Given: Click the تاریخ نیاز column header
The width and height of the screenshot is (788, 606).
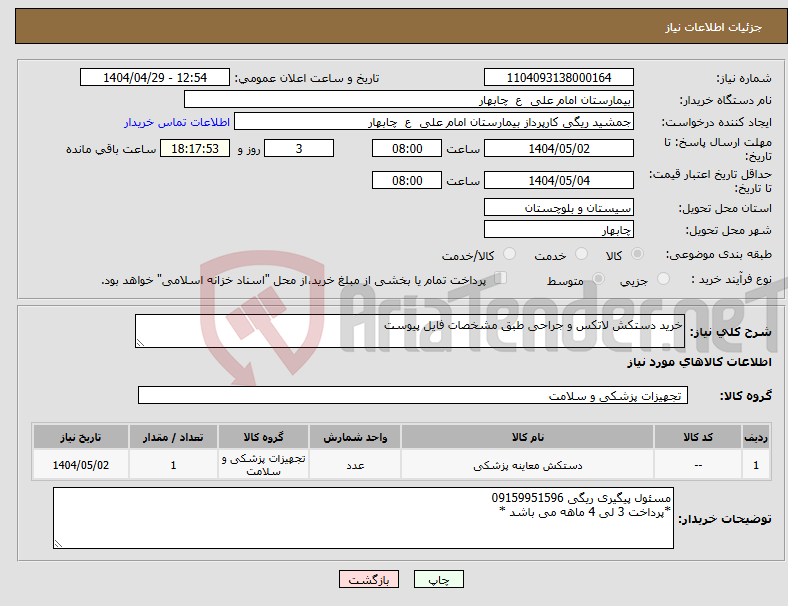Looking at the screenshot, I should tap(81, 437).
